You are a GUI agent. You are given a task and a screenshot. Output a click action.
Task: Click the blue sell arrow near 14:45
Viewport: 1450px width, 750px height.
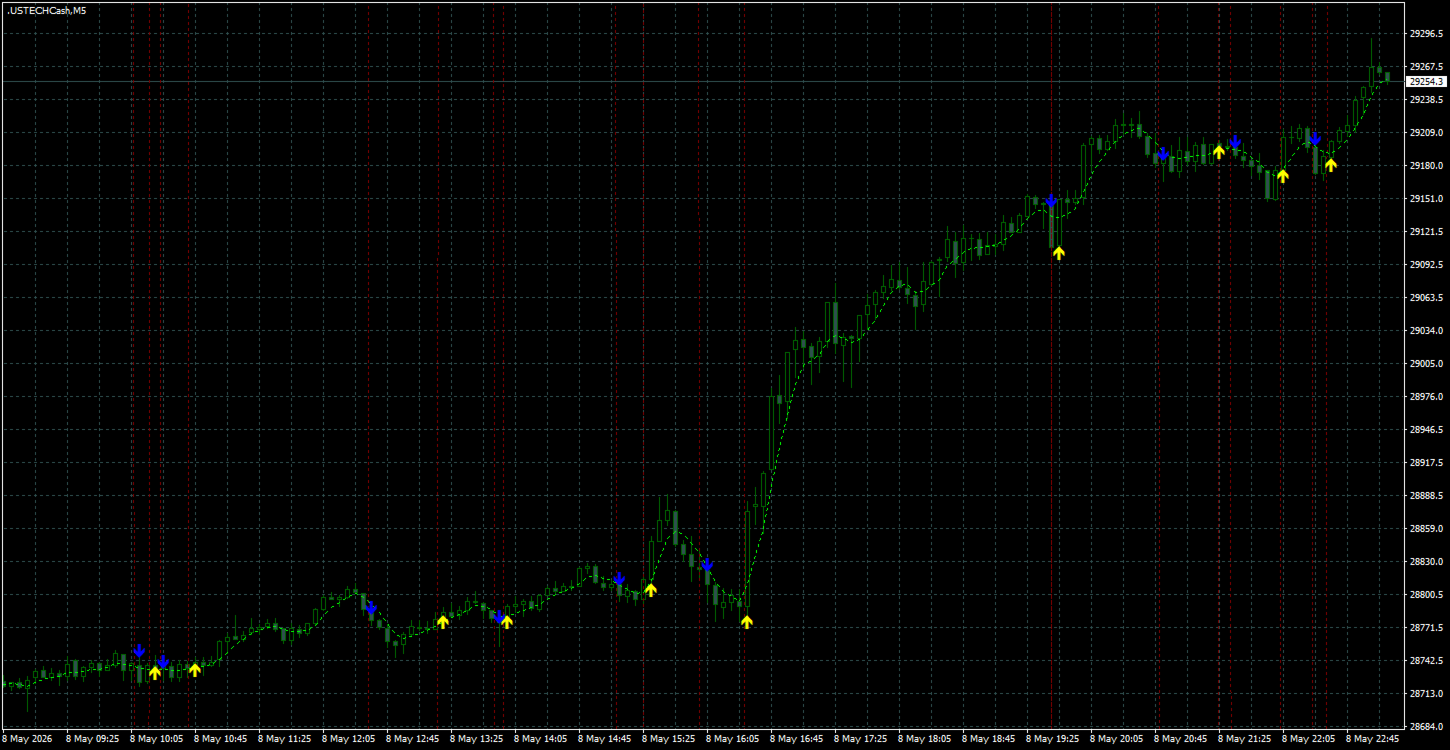(619, 578)
